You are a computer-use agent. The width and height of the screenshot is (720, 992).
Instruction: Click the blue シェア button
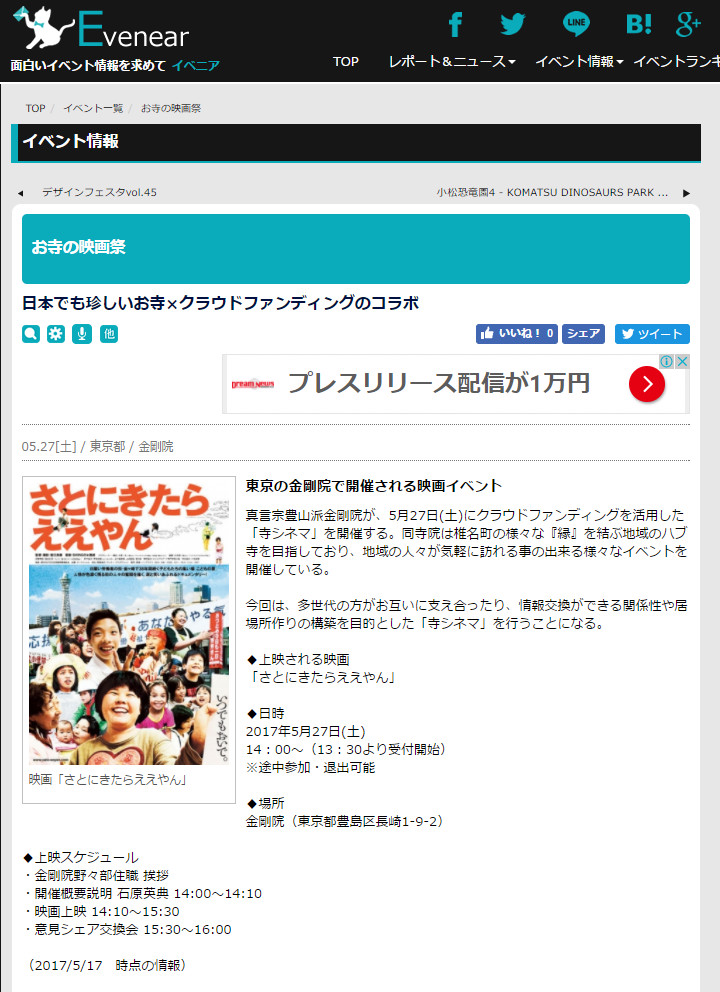point(583,333)
